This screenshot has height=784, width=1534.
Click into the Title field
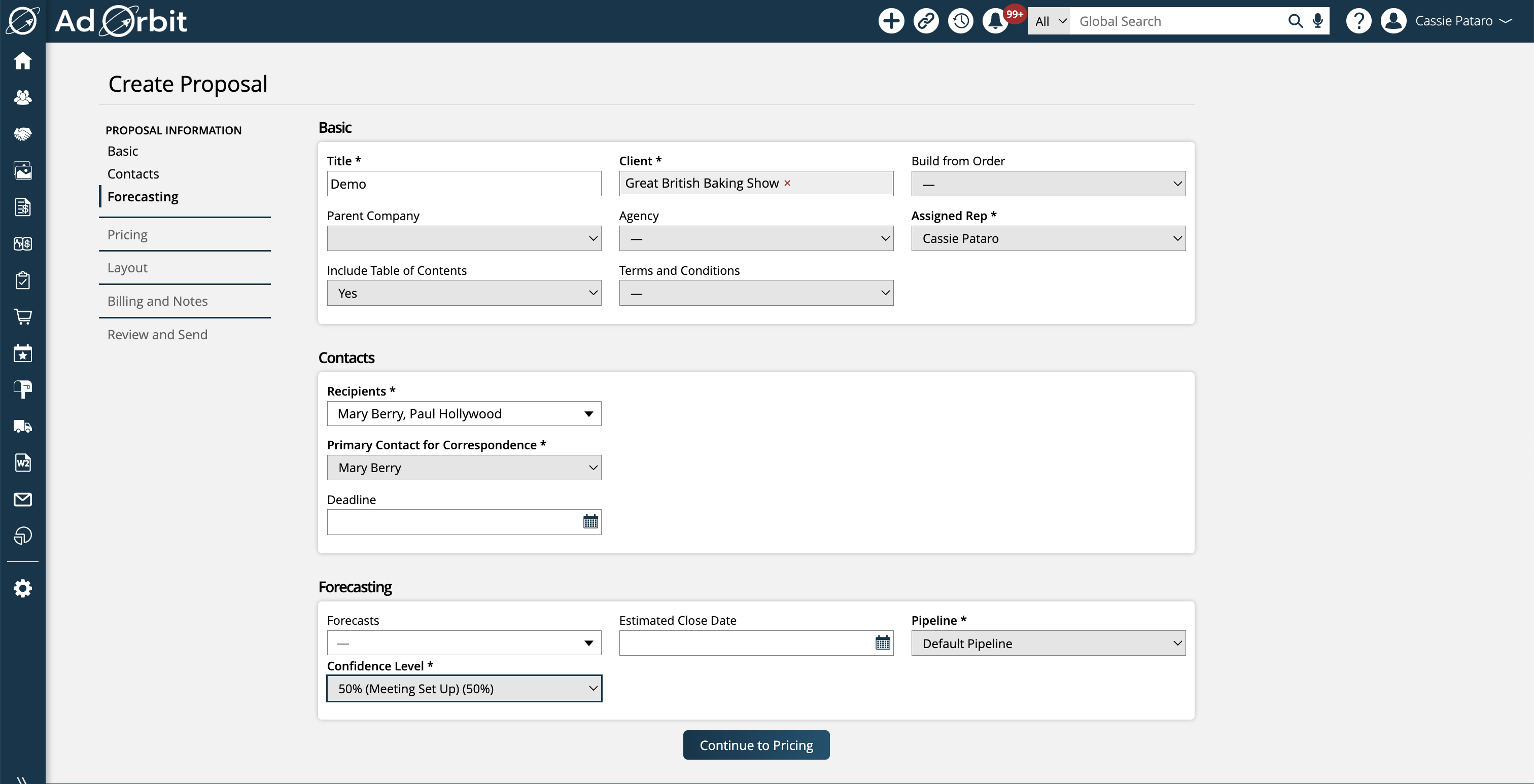coord(464,184)
